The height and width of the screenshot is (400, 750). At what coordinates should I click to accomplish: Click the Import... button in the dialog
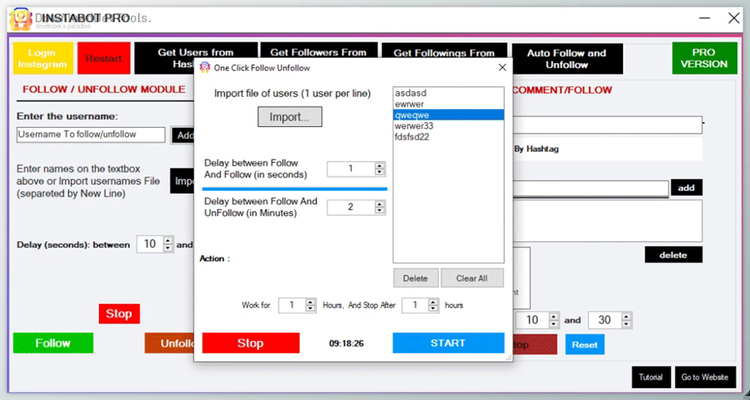[289, 117]
